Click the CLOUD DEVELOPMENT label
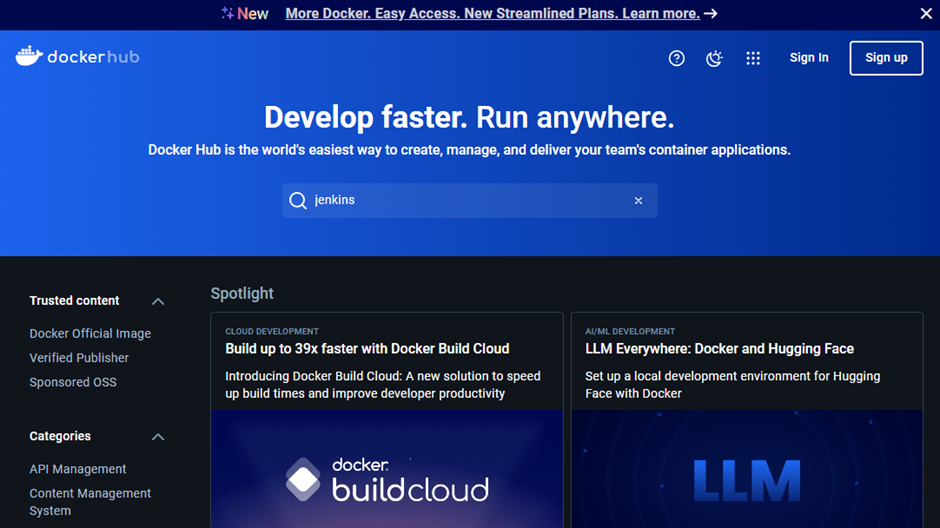940x528 pixels. (272, 331)
